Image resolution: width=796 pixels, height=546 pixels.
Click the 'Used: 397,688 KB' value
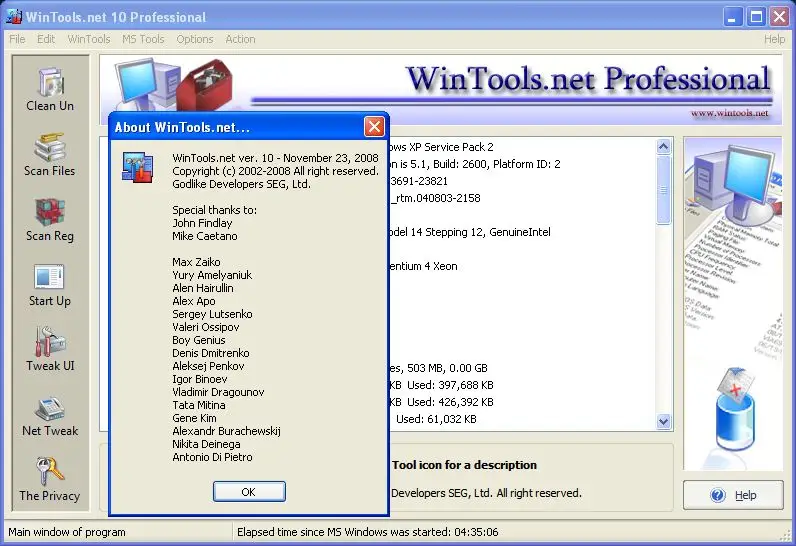tap(450, 385)
